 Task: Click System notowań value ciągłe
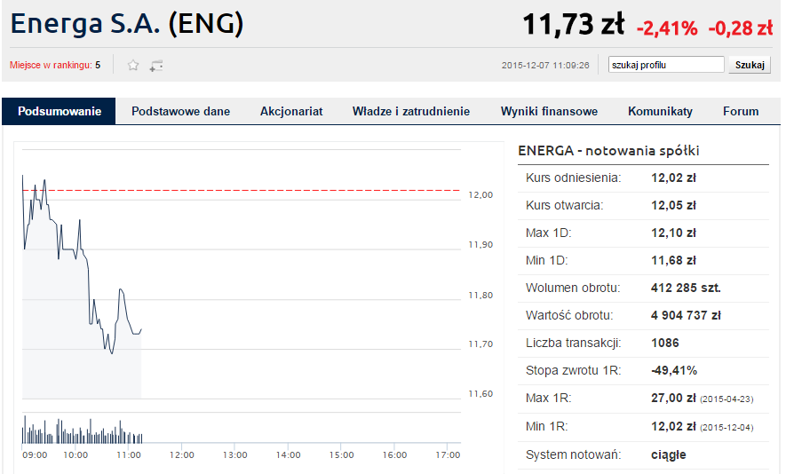(x=668, y=455)
